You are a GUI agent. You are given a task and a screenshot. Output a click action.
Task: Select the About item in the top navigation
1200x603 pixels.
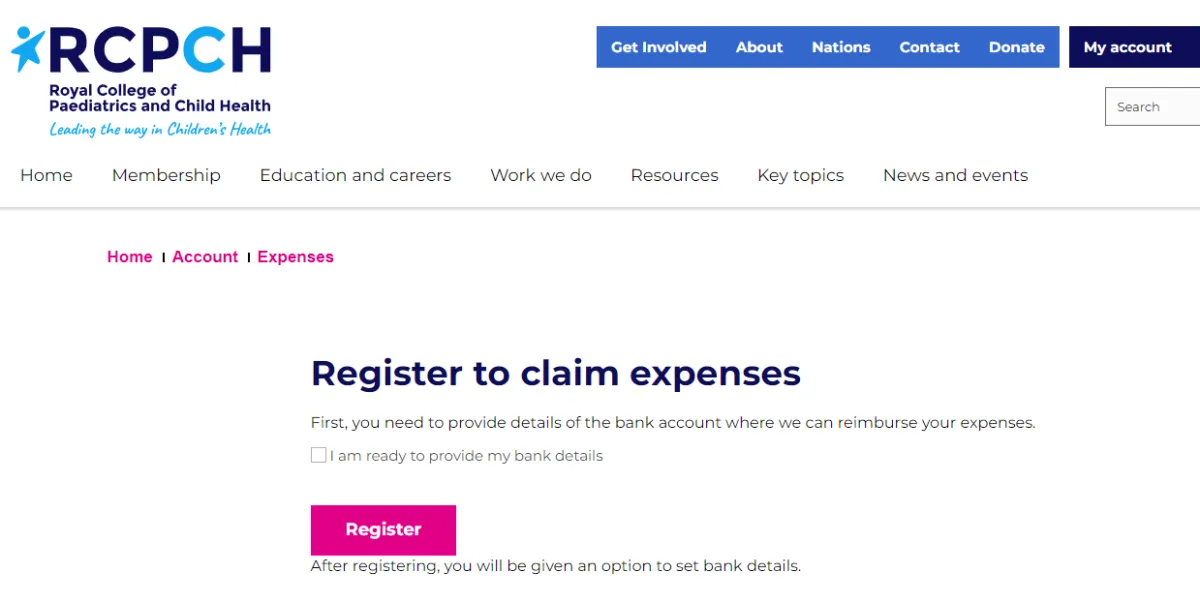(759, 46)
